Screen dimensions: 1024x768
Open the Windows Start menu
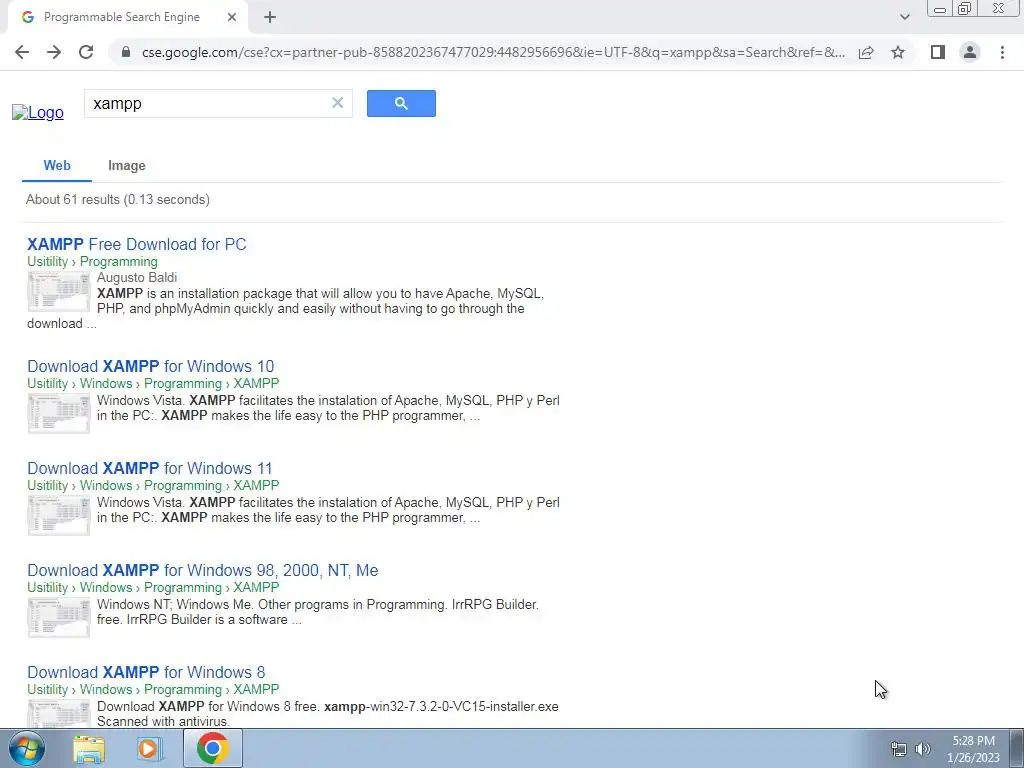26,748
